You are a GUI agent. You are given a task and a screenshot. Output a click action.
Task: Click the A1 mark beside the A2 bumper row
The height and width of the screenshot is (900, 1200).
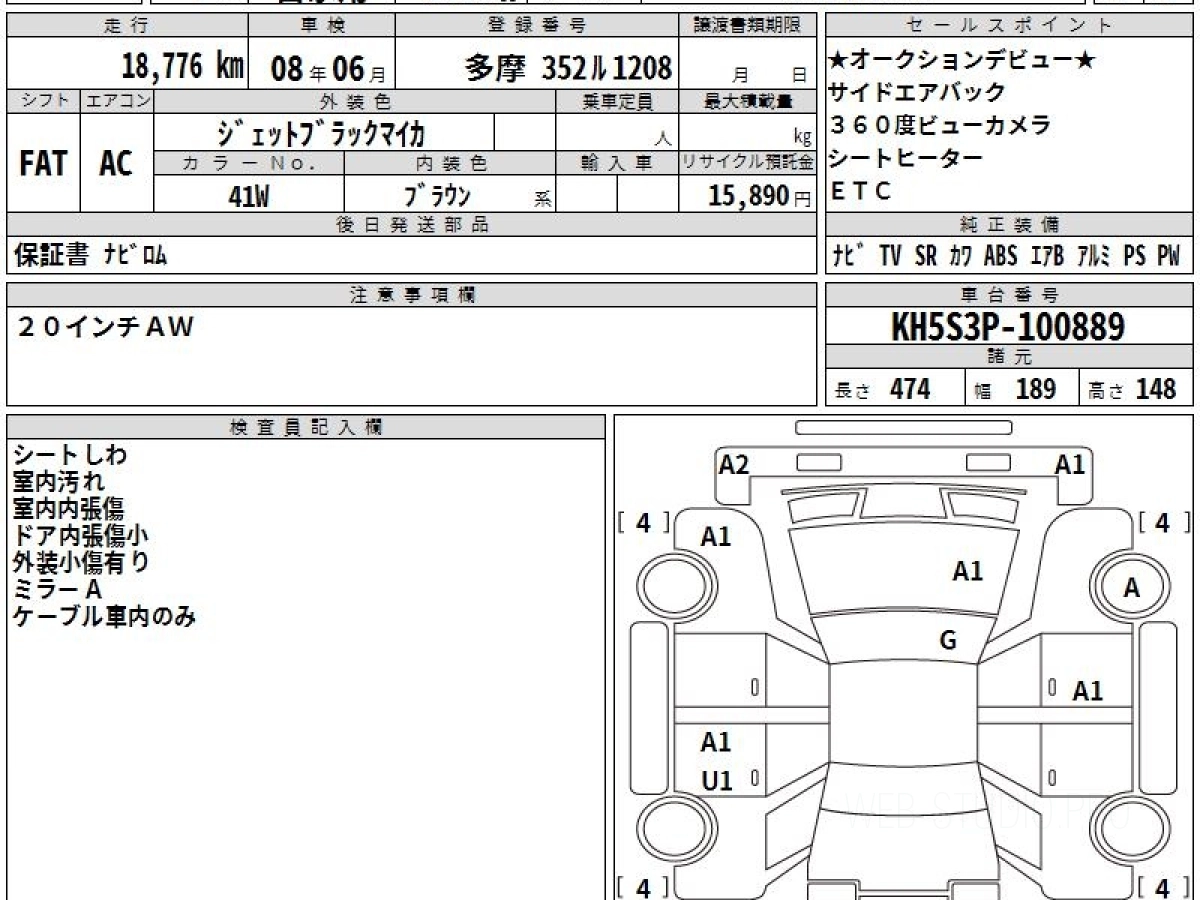tap(1070, 464)
